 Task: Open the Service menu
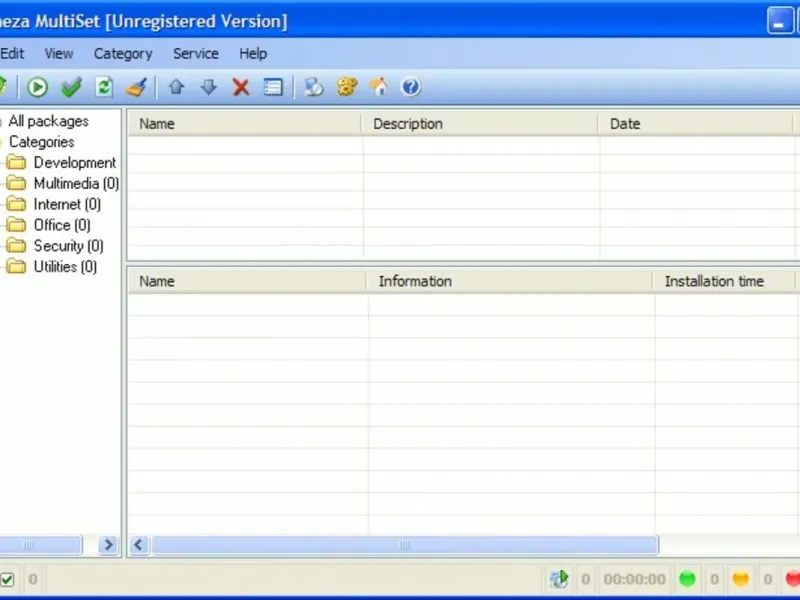pyautogui.click(x=196, y=54)
